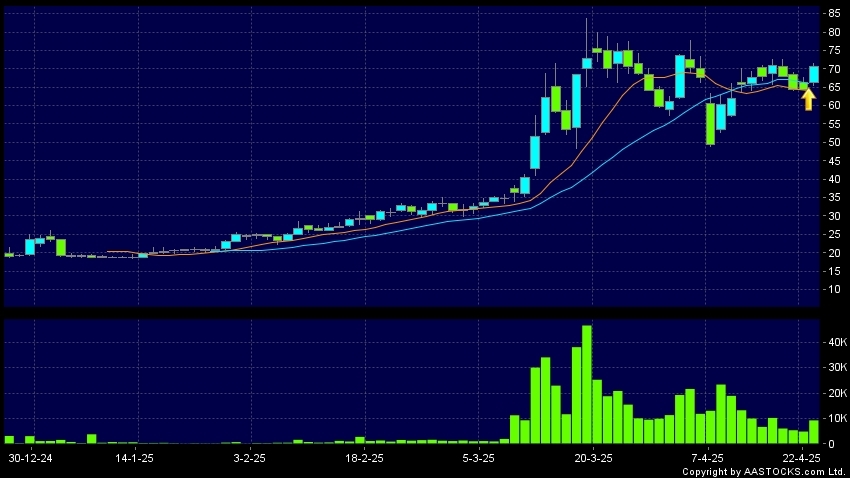This screenshot has width=850, height=478.
Task: Click the 25 price axis label
Action: pos(834,234)
